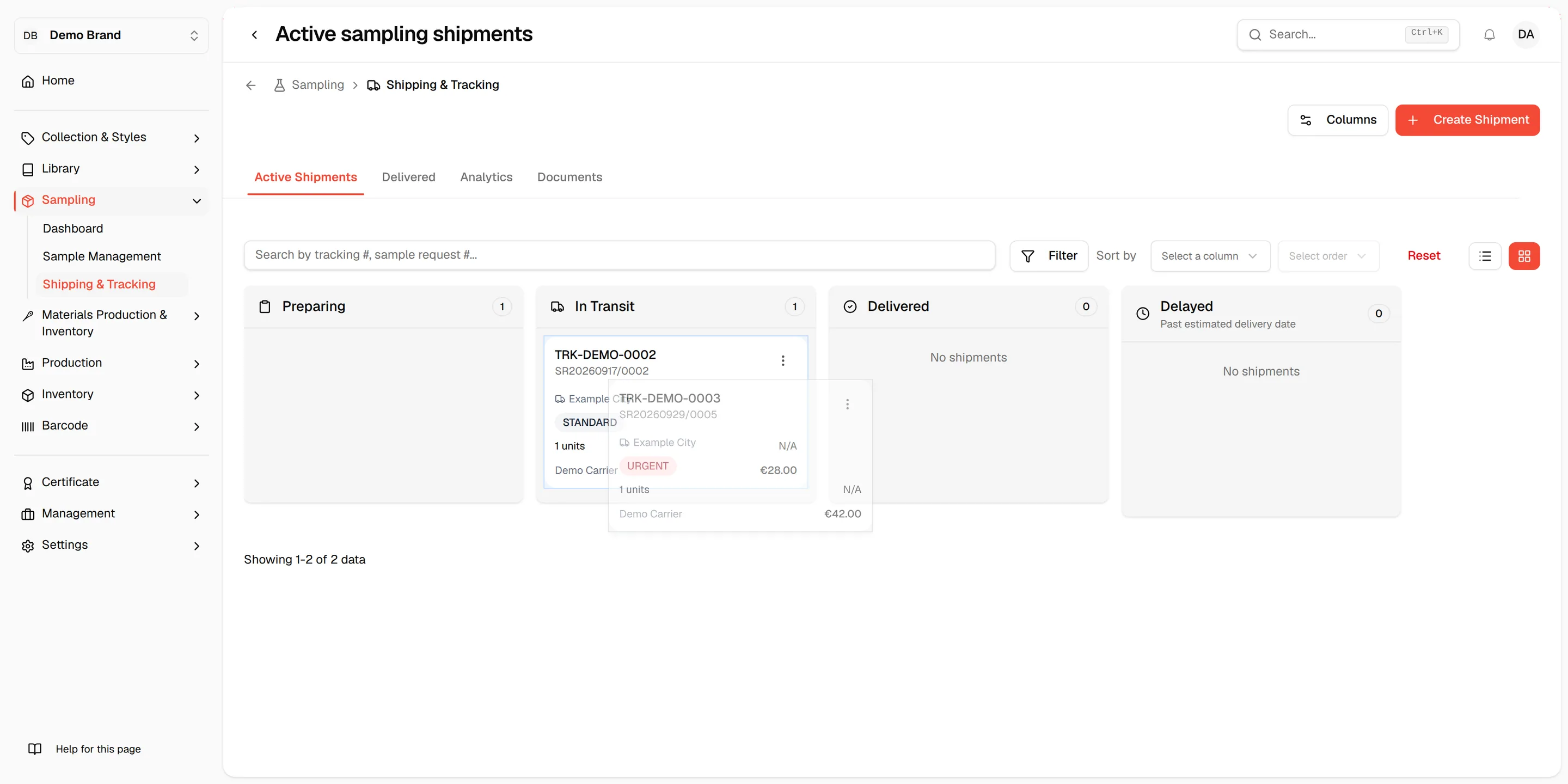The height and width of the screenshot is (784, 1568).
Task: Click the Delivered column check icon
Action: [850, 306]
